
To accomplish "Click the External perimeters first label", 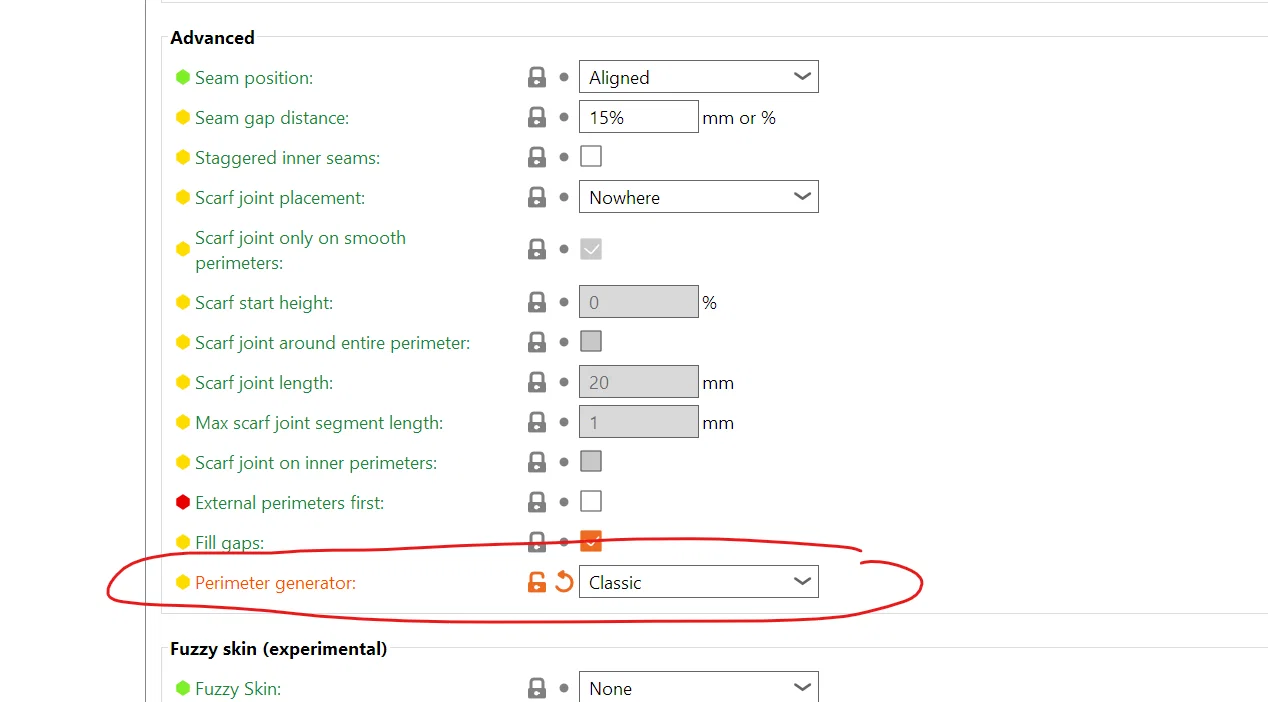I will tap(289, 503).
